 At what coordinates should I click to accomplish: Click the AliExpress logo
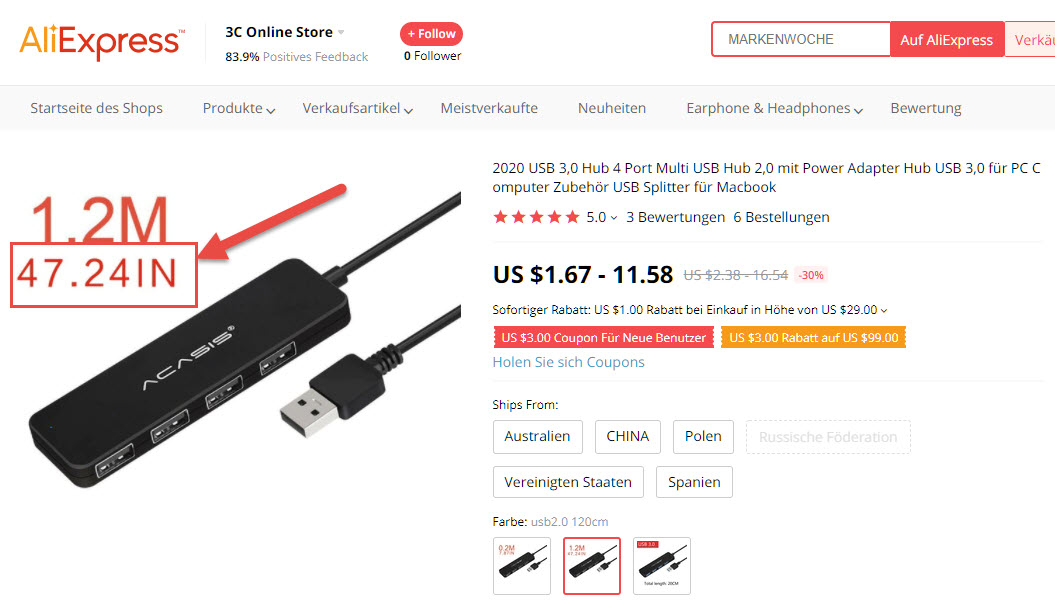tap(102, 42)
